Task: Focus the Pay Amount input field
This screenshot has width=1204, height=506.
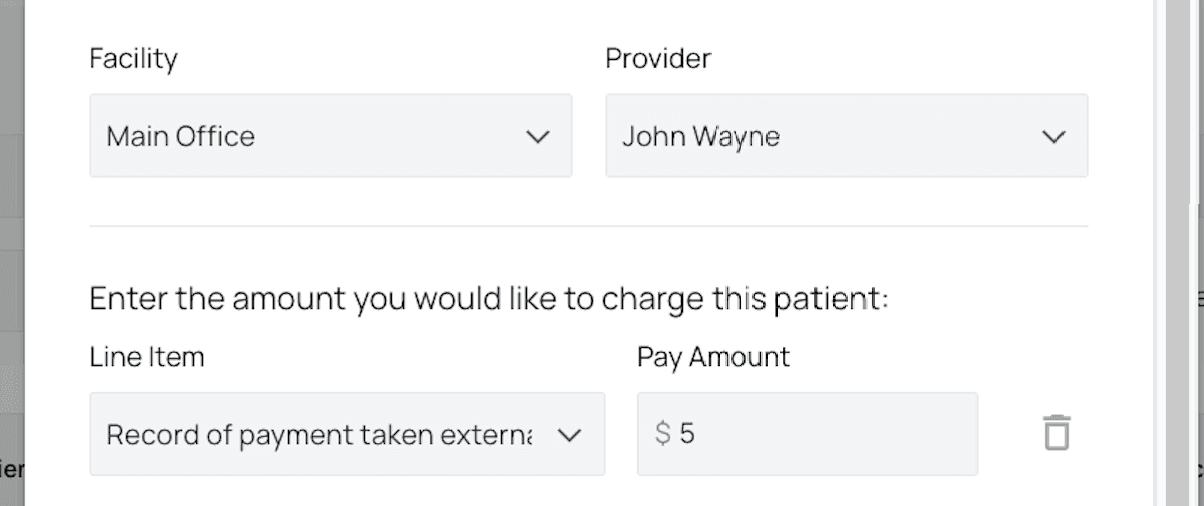Action: (x=820, y=434)
